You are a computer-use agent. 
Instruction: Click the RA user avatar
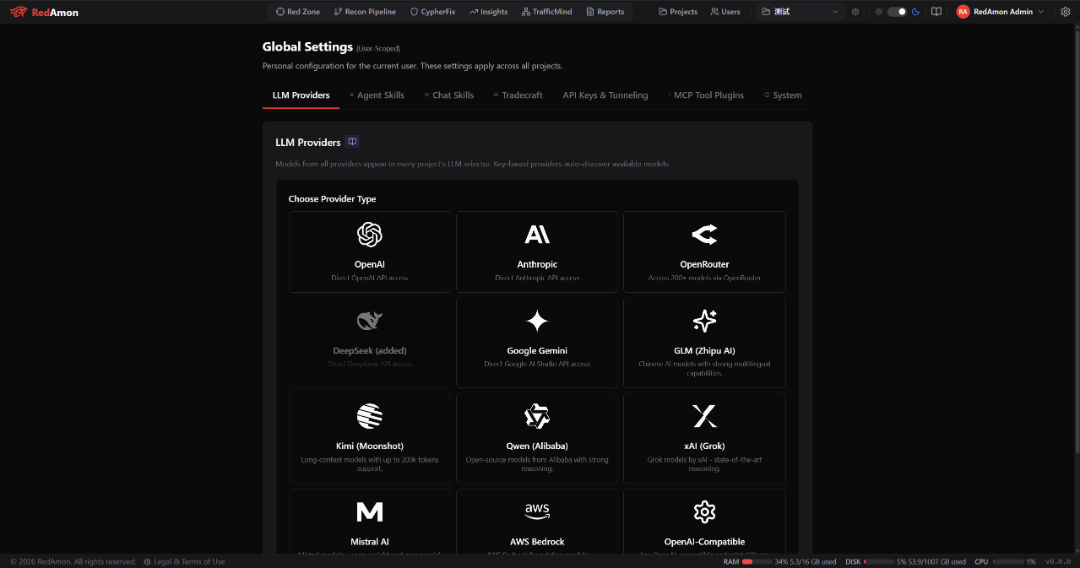pyautogui.click(x=963, y=12)
